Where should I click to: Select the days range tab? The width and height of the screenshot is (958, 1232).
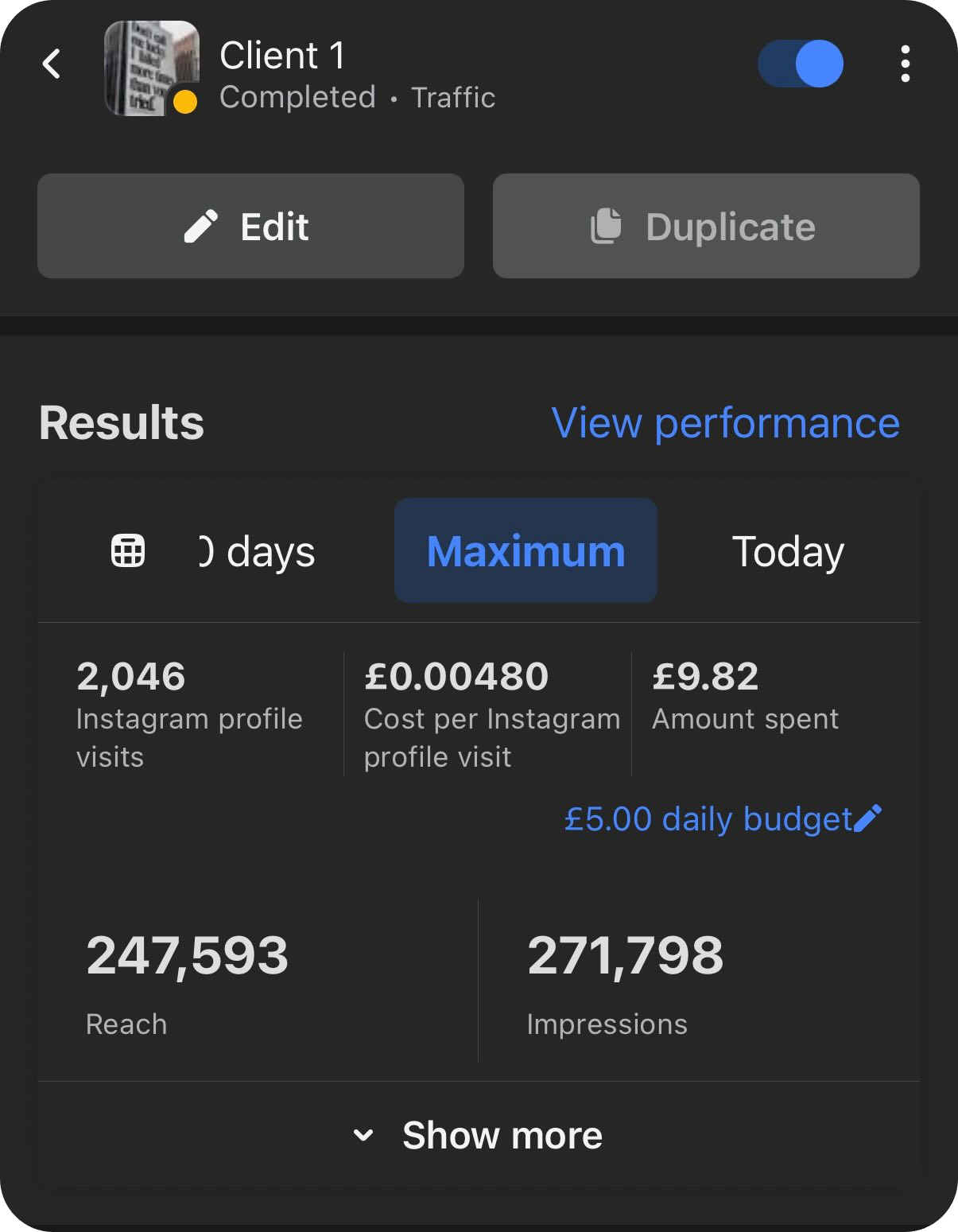(257, 551)
